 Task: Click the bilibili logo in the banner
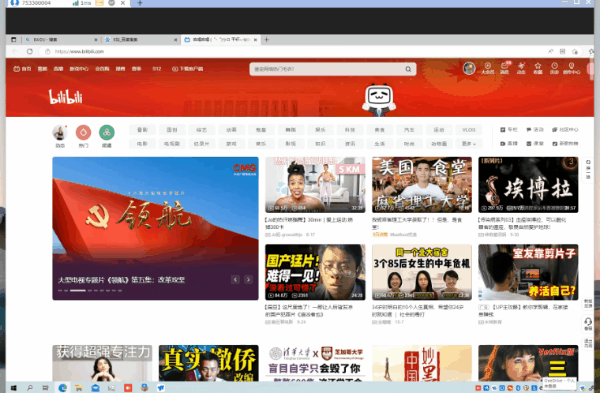(x=65, y=97)
